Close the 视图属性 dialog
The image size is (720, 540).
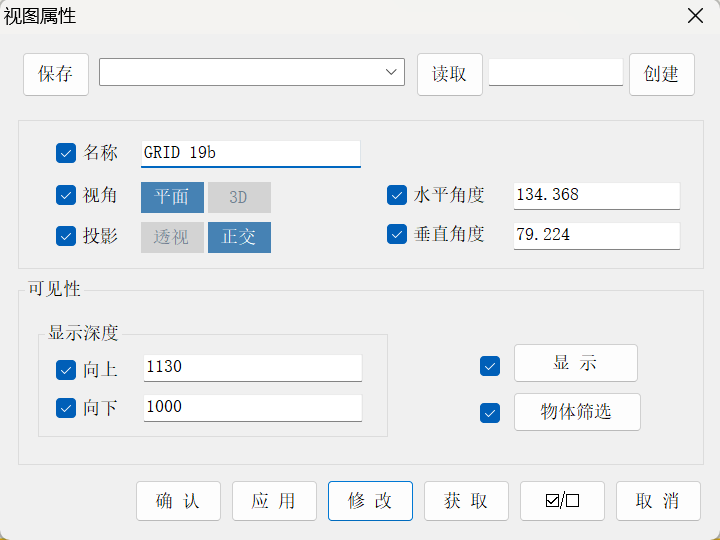[695, 16]
